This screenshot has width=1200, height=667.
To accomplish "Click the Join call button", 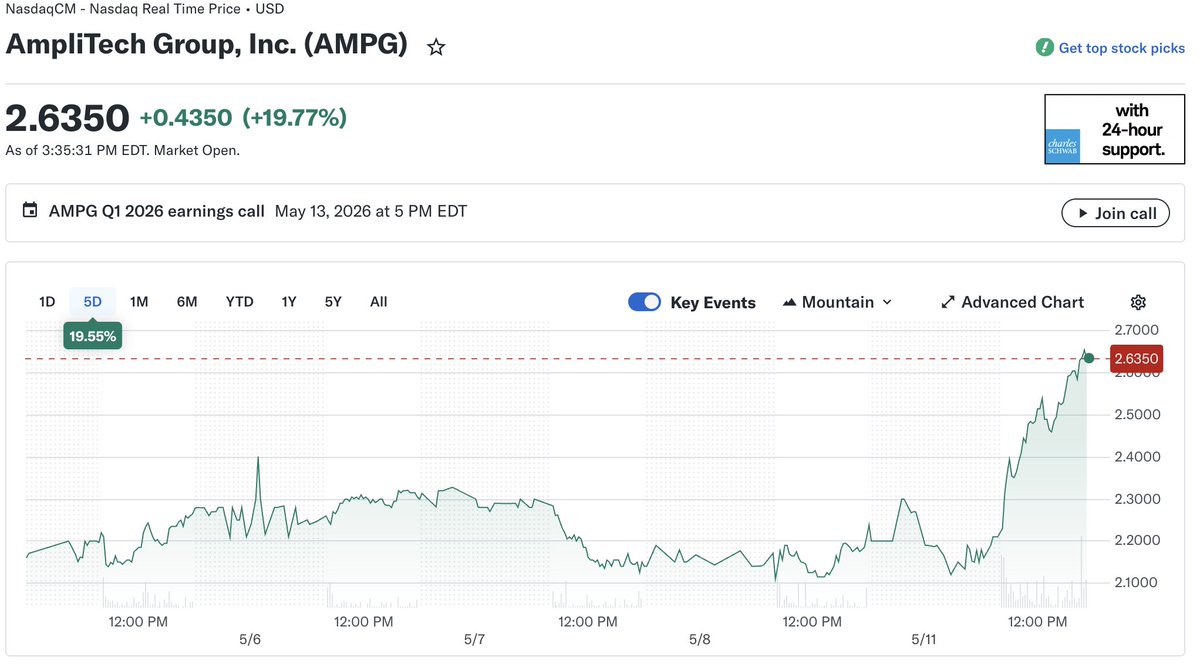I will [1115, 213].
